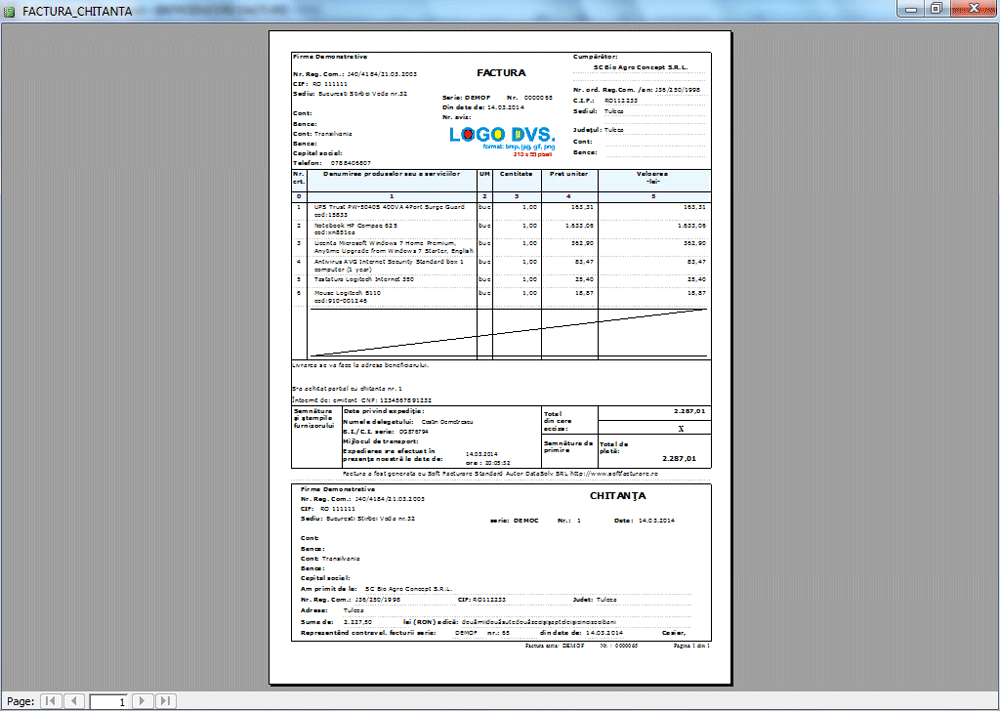Click the 'X' mark in the accize cell

click(x=681, y=429)
